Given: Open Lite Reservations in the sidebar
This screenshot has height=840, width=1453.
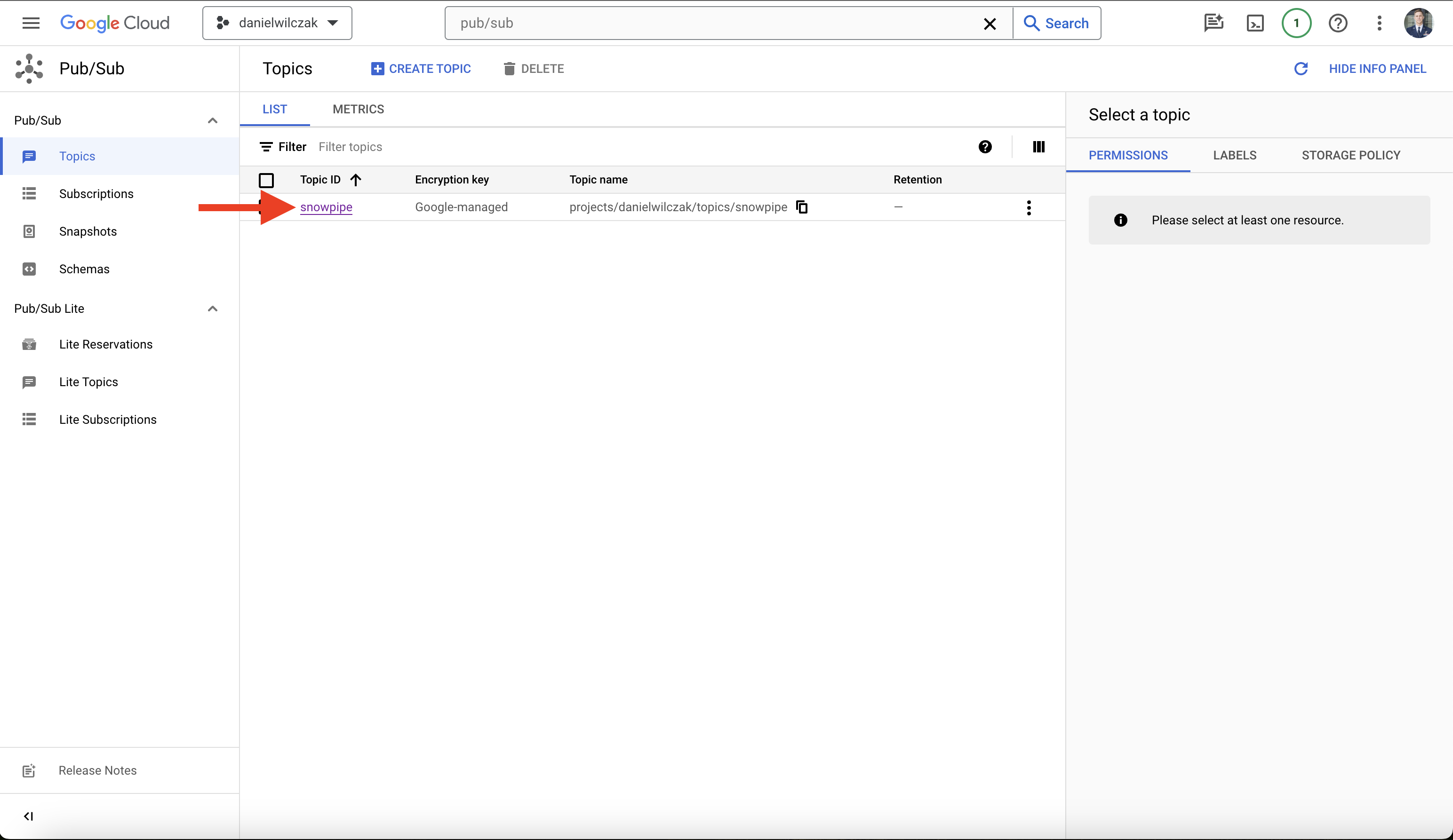Looking at the screenshot, I should tap(120, 344).
